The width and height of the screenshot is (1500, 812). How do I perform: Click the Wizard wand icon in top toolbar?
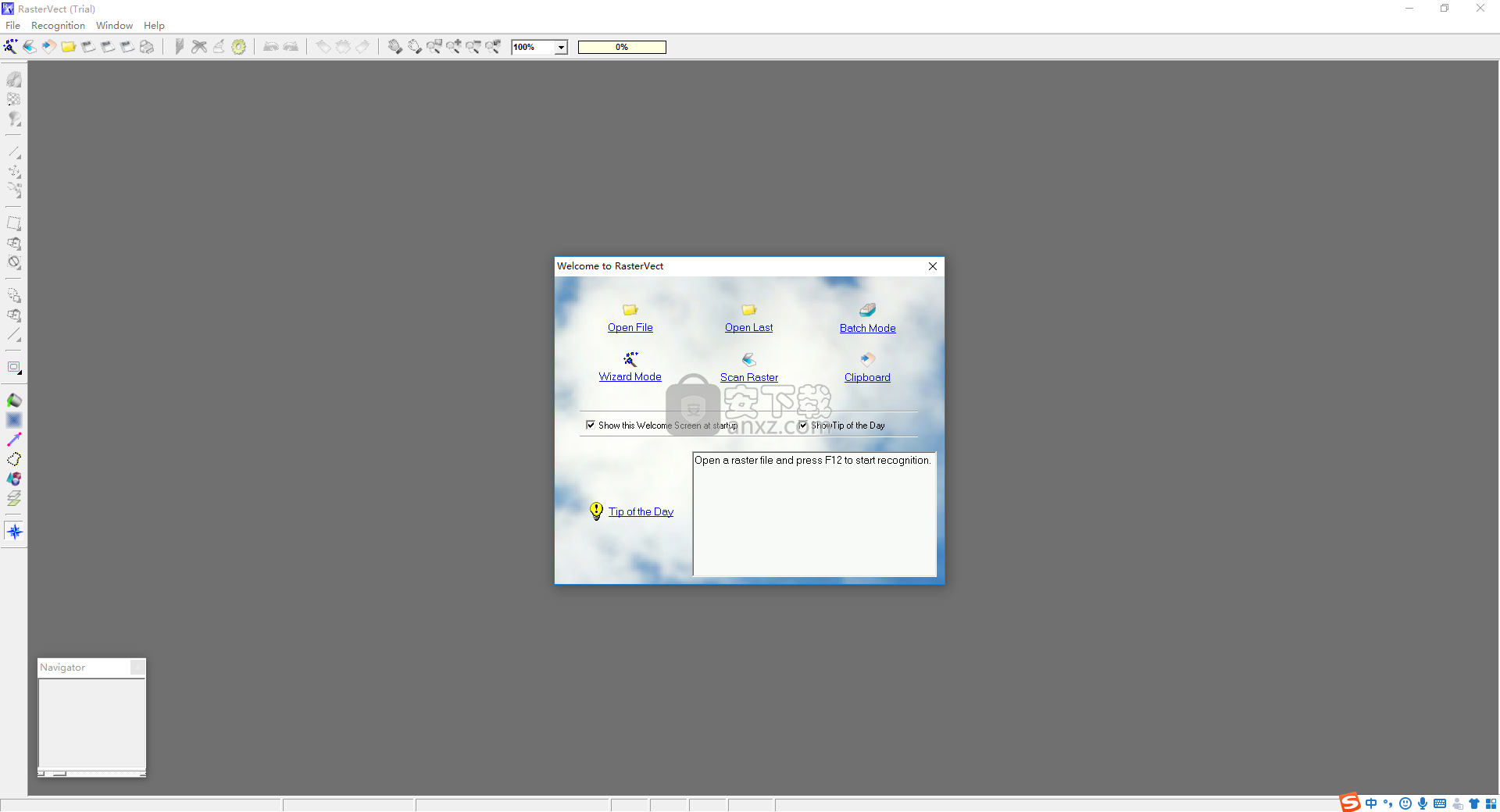10,47
